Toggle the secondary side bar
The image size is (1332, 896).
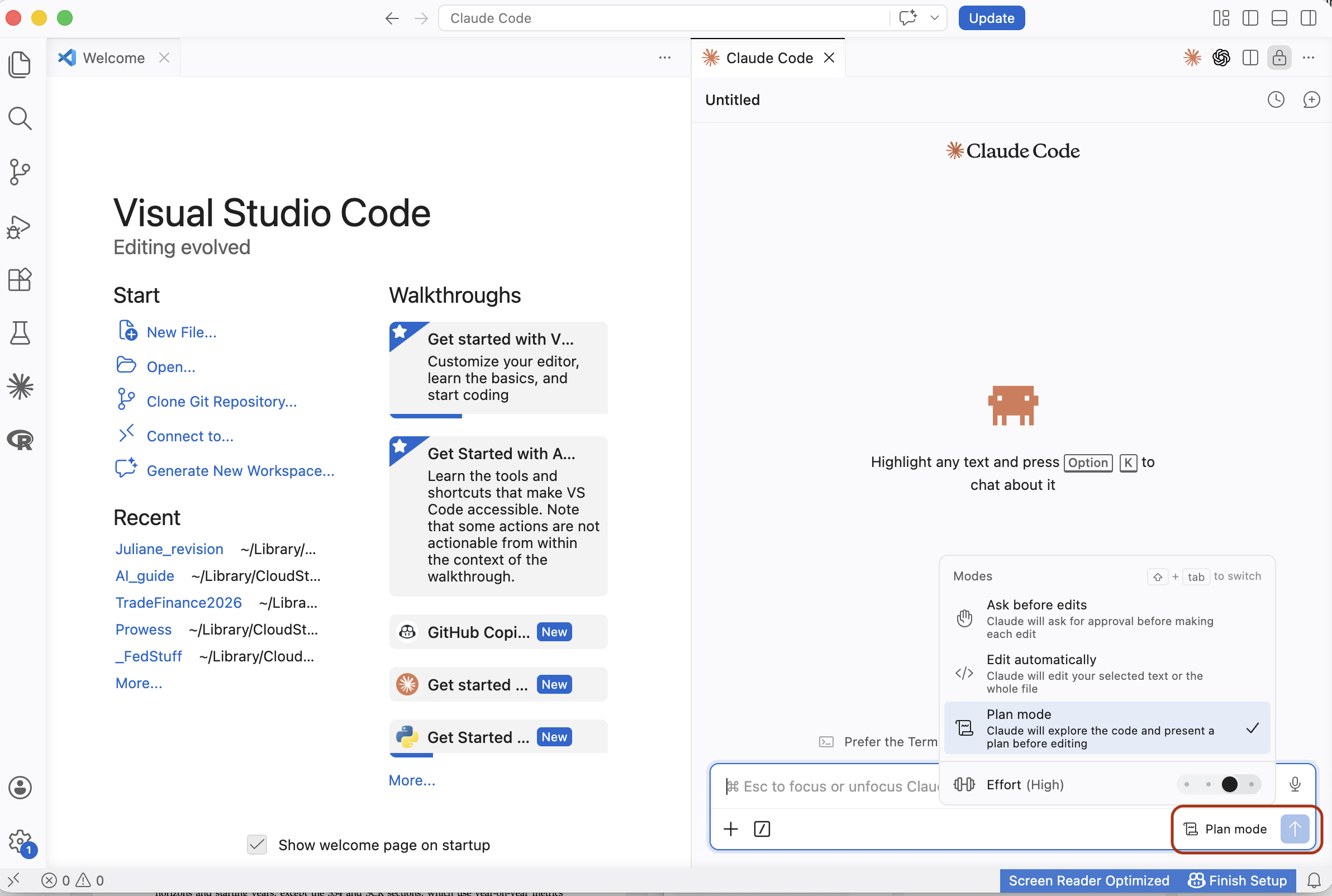coord(1309,18)
